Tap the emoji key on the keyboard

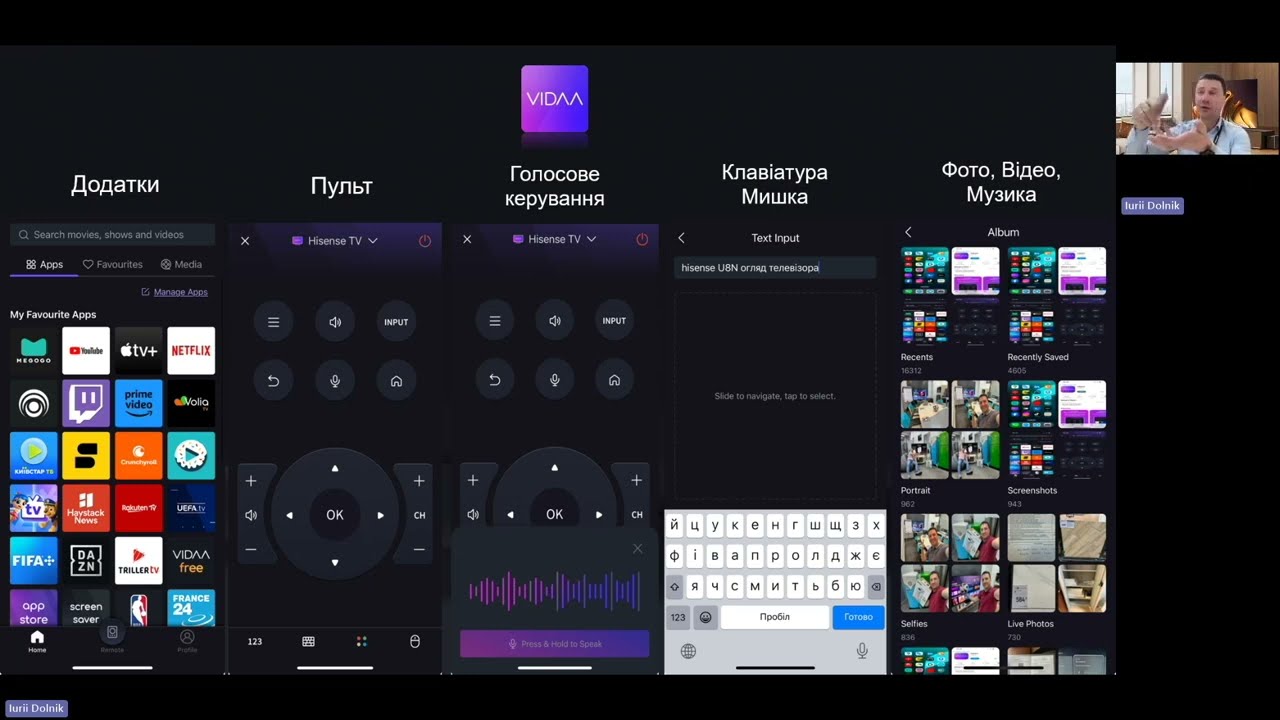tap(706, 617)
